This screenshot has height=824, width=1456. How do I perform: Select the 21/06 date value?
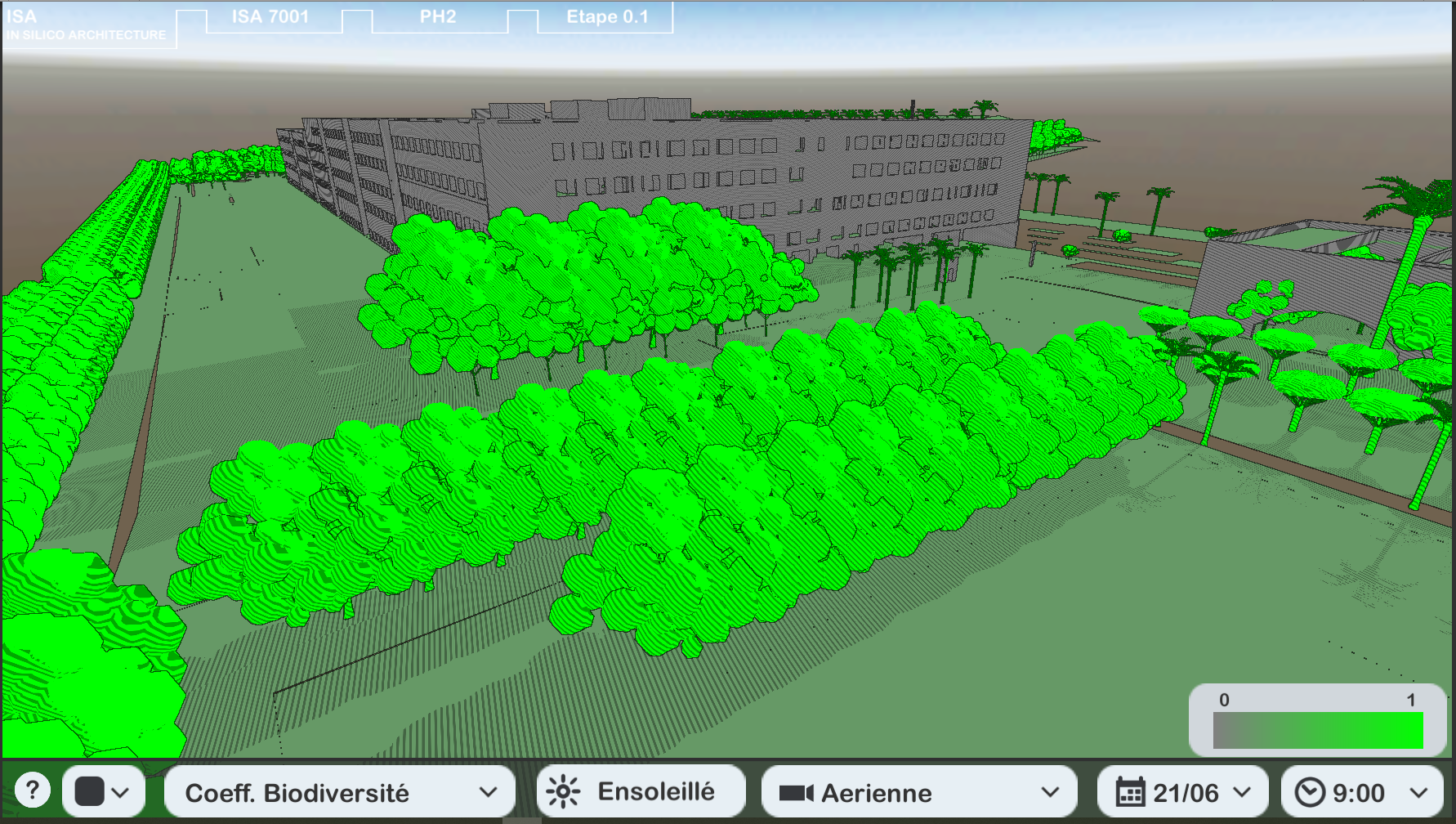coord(1186,793)
